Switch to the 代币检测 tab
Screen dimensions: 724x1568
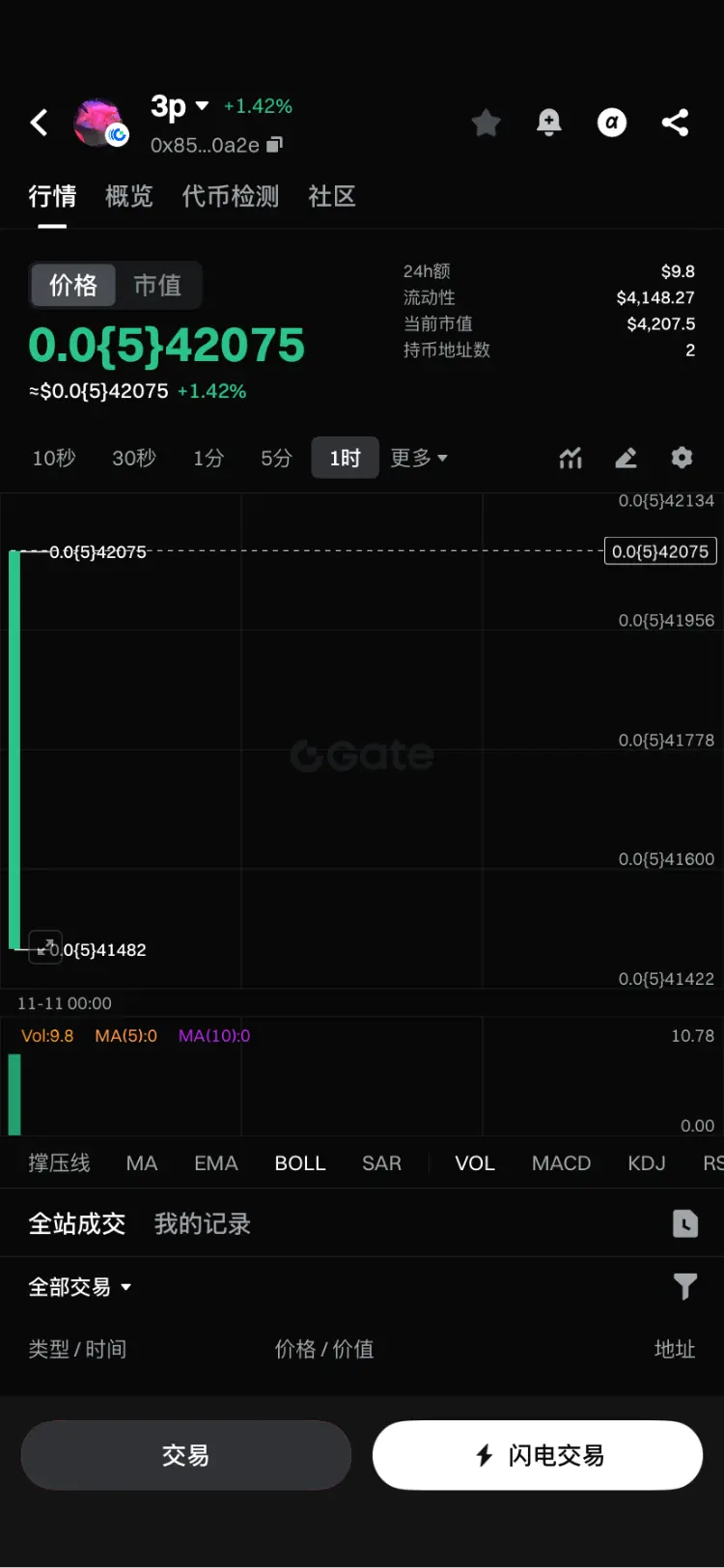point(231,196)
